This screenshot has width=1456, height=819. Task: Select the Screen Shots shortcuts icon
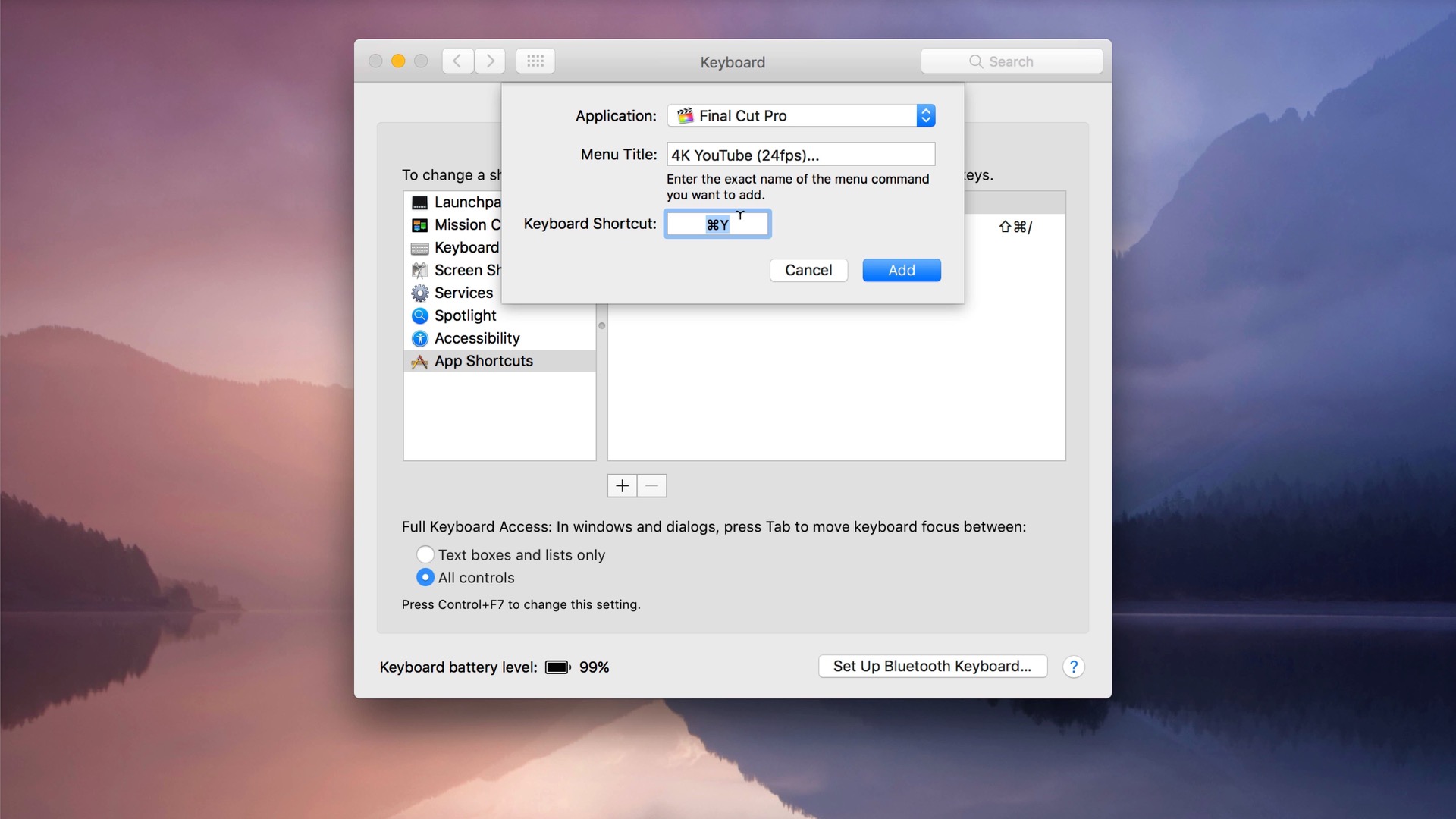420,270
